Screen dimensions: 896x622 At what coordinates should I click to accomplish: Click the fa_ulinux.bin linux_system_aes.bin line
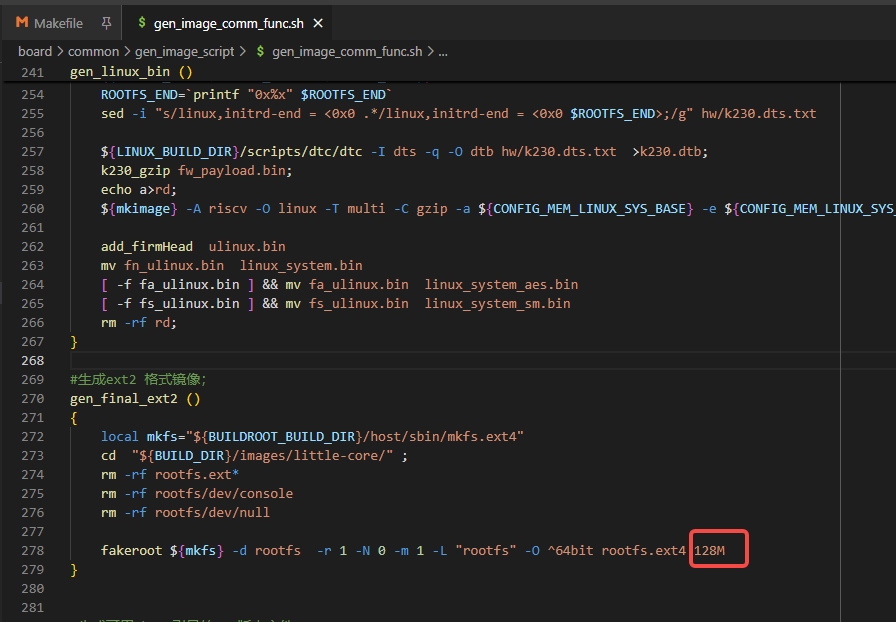[339, 285]
